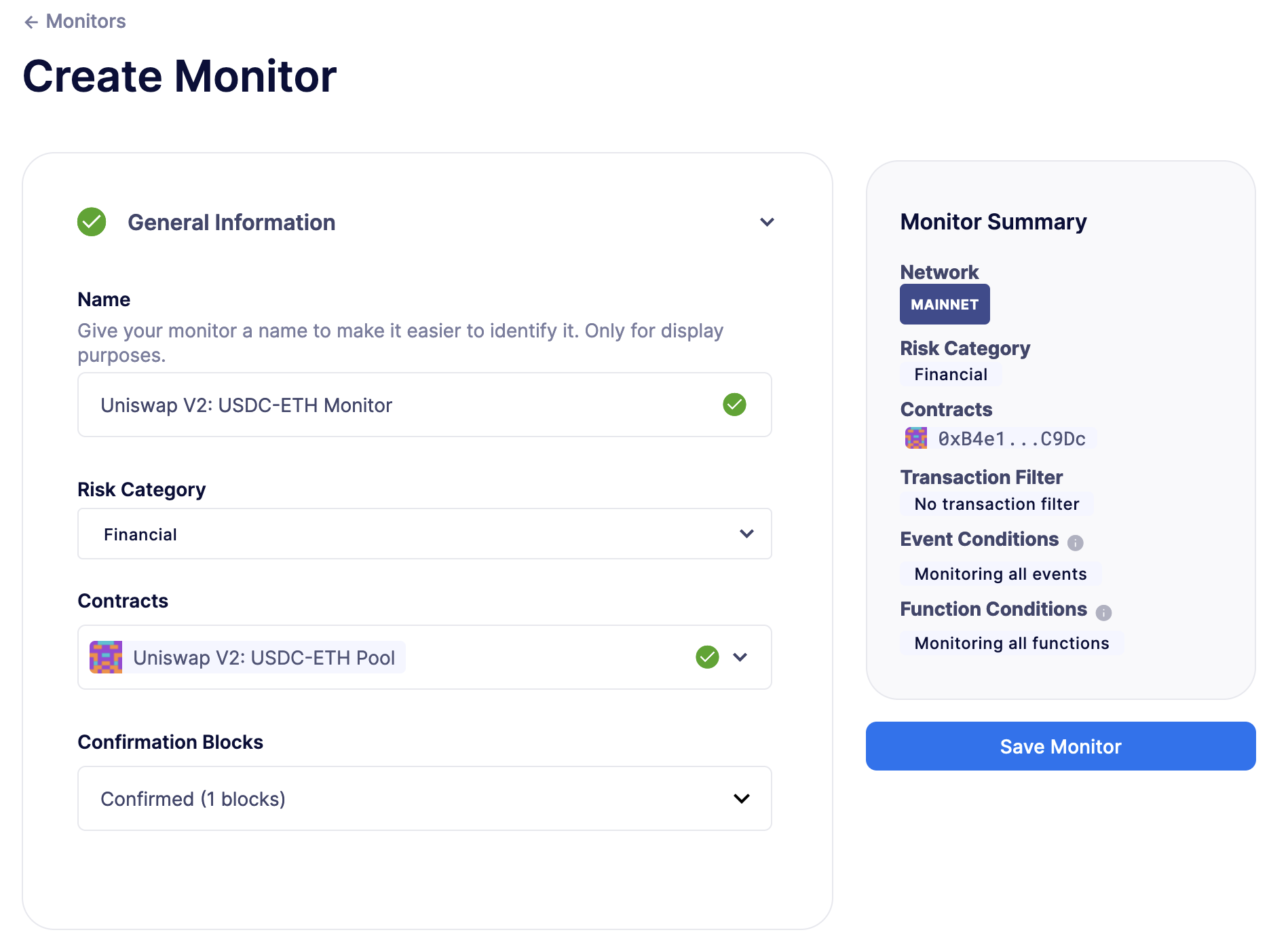1288x945 pixels.
Task: Click the contract avatar icon next to 0xB4e1...C9Dc
Action: point(916,438)
